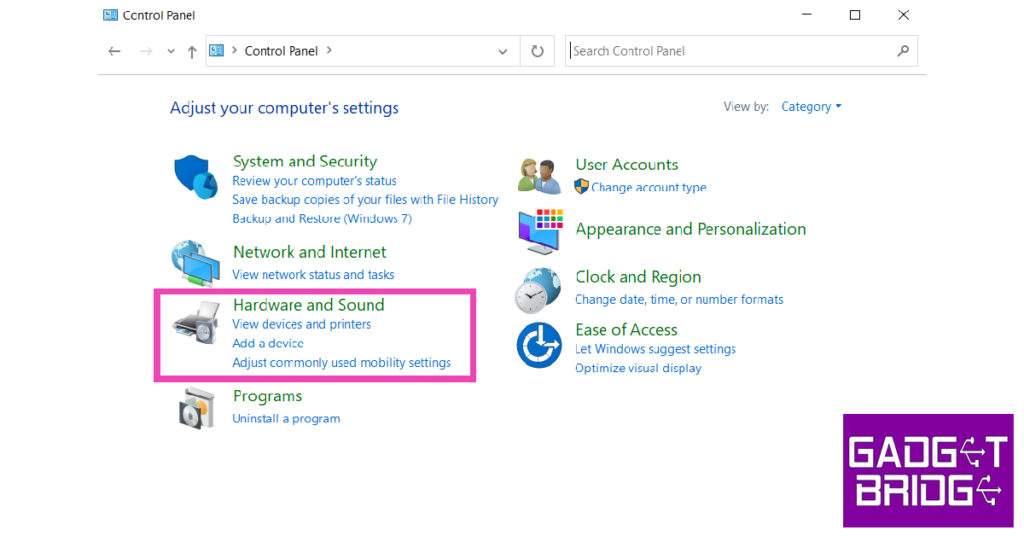Click the Clock and Region icon
The width and height of the screenshot is (1024, 536).
(538, 290)
